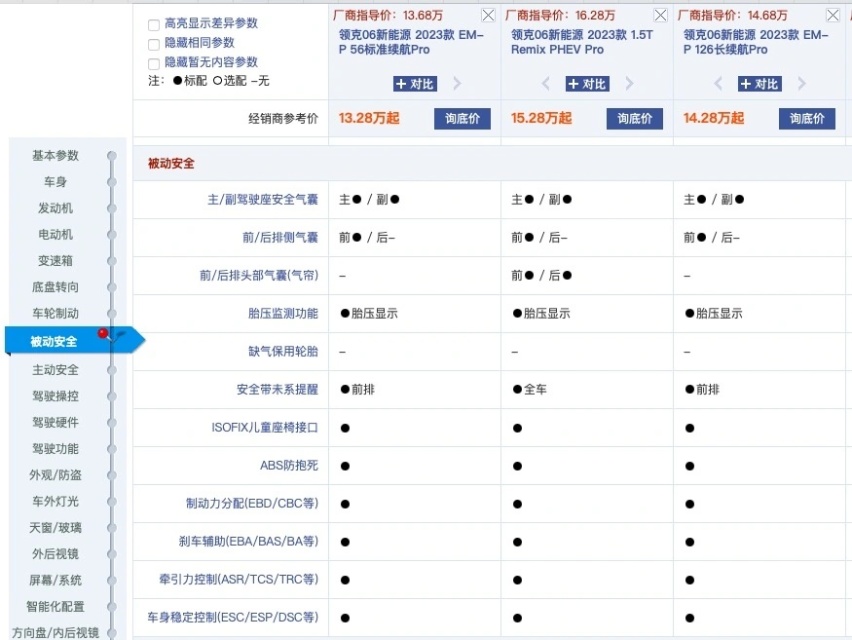This screenshot has height=640, width=852.
Task: Click 13.28万起 dealer price
Action: [369, 118]
